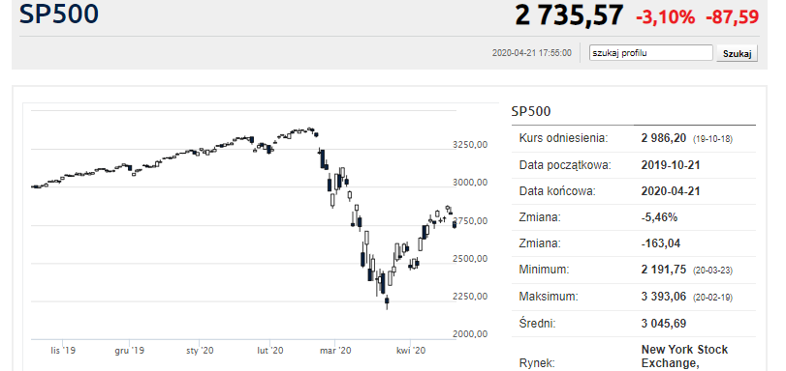Image resolution: width=786 pixels, height=371 pixels.
Task: Click the SP500 page title
Action: [59, 15]
